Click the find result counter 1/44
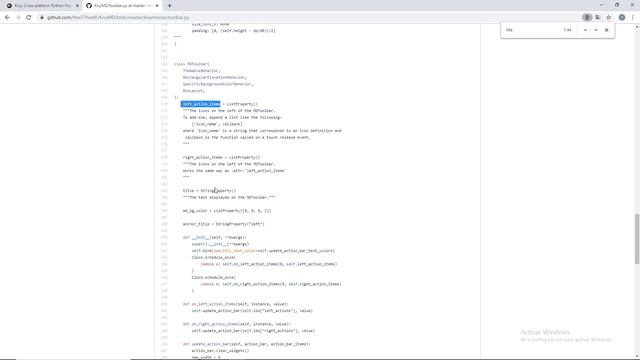640x360 pixels. tap(567, 30)
